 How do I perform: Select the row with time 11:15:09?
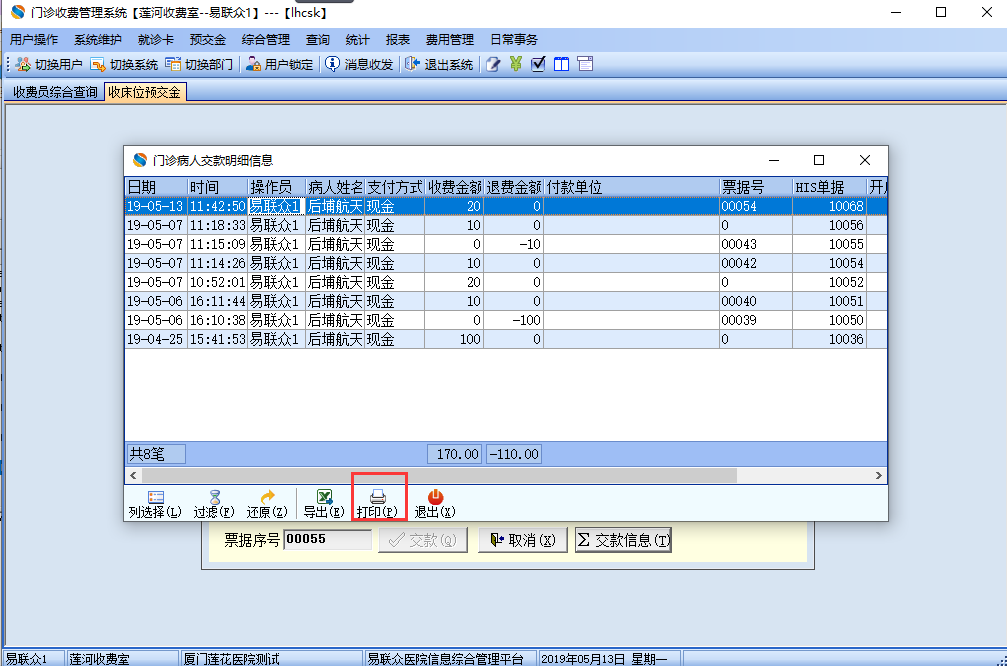coord(506,244)
